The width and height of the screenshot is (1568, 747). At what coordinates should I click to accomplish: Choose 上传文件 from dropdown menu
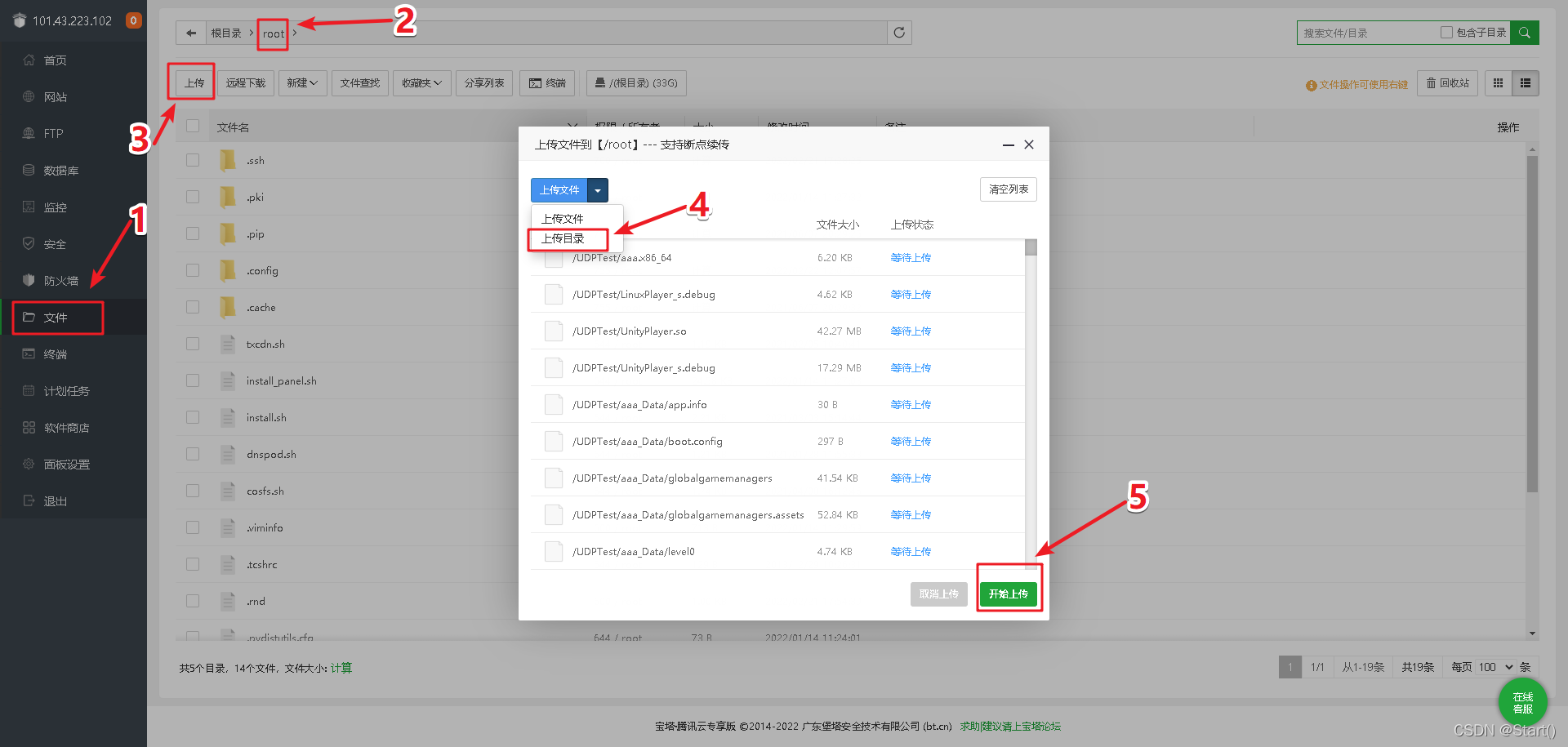[x=563, y=219]
